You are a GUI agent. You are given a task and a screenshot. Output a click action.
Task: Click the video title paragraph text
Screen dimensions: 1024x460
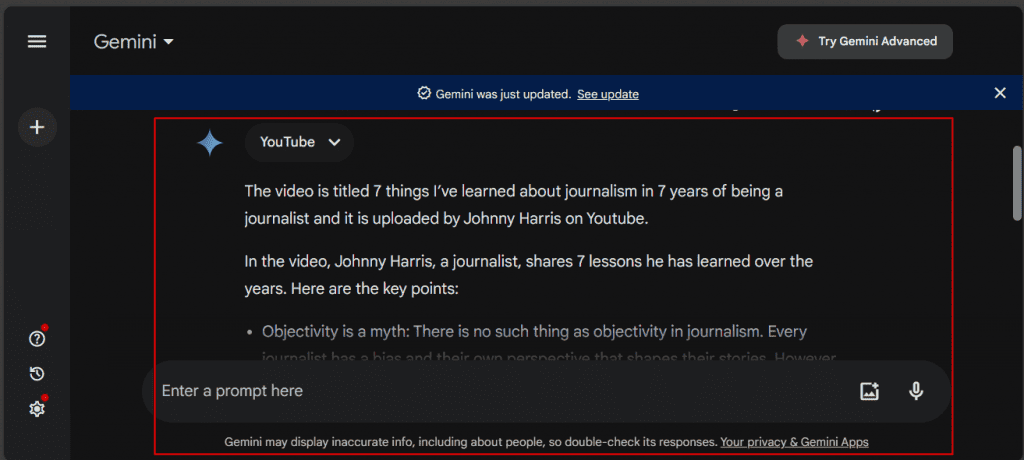click(528, 203)
